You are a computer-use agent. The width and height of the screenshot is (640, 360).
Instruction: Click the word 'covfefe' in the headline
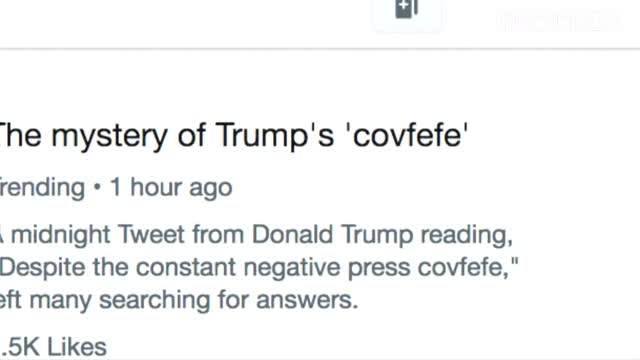pyautogui.click(x=407, y=135)
